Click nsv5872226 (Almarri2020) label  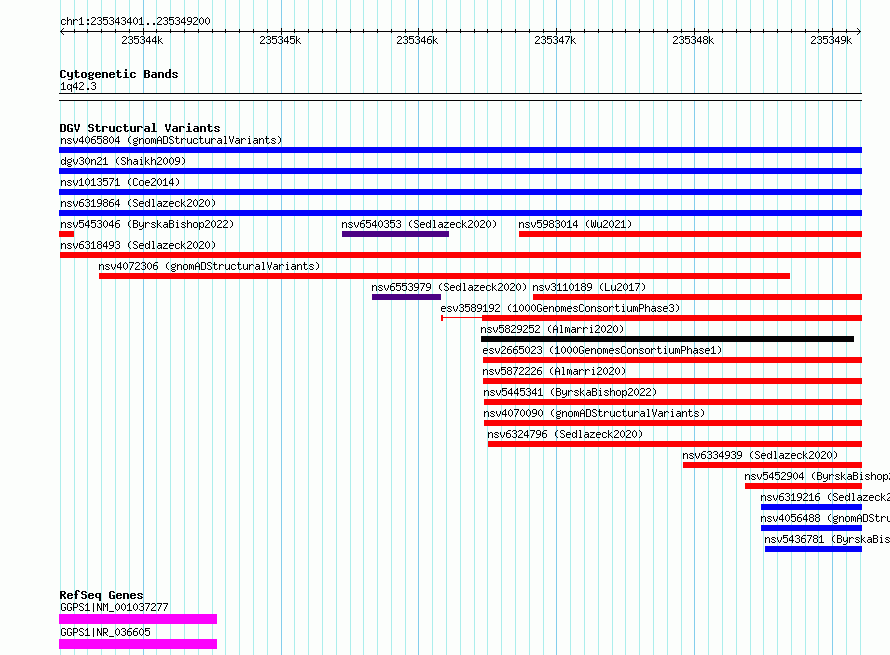click(554, 371)
